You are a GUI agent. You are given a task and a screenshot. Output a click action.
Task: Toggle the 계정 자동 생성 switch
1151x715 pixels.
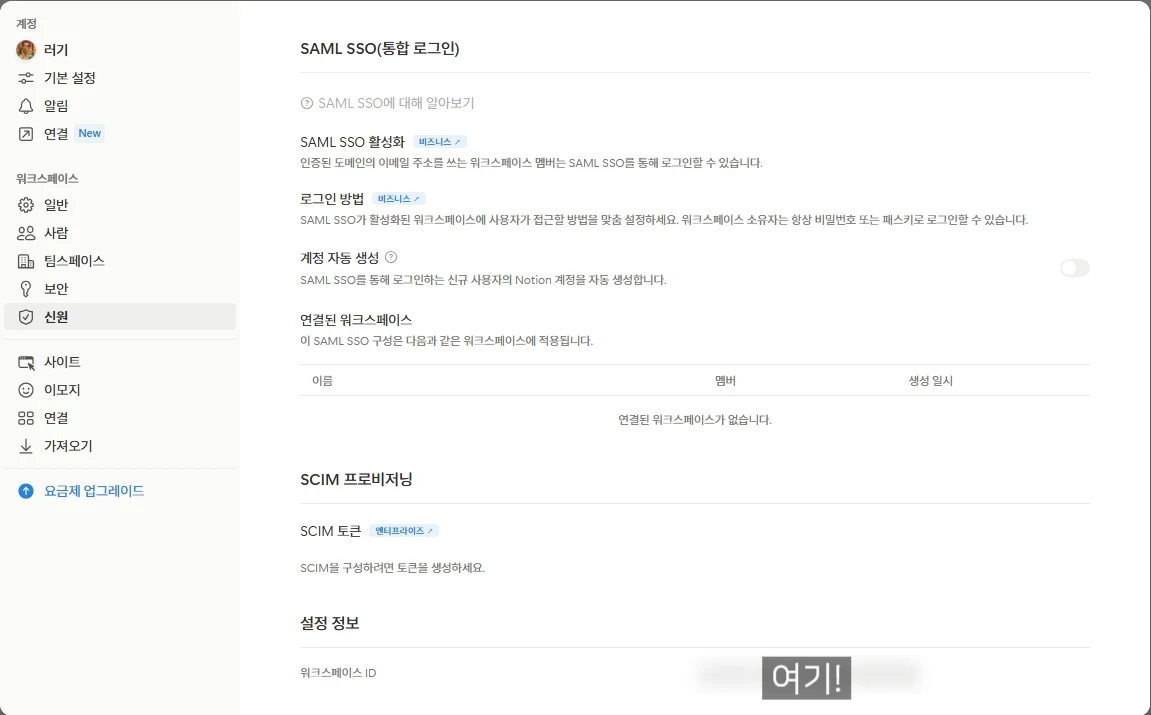tap(1075, 268)
